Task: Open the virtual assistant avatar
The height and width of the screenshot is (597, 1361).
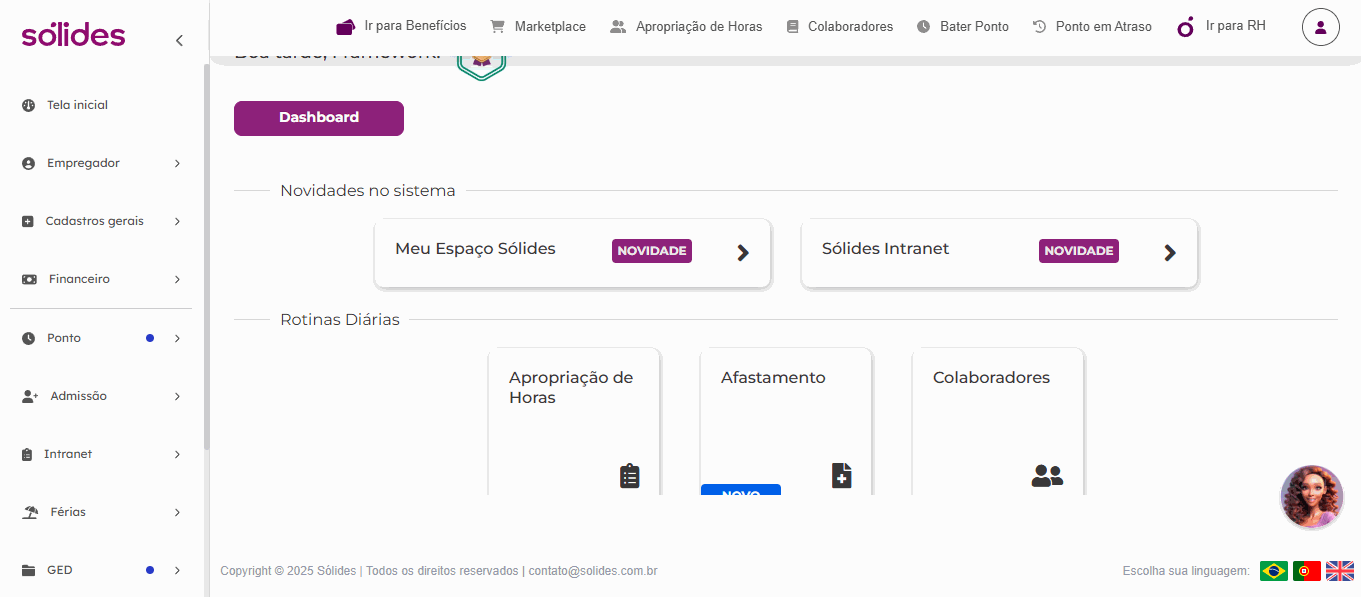Action: click(x=1312, y=497)
